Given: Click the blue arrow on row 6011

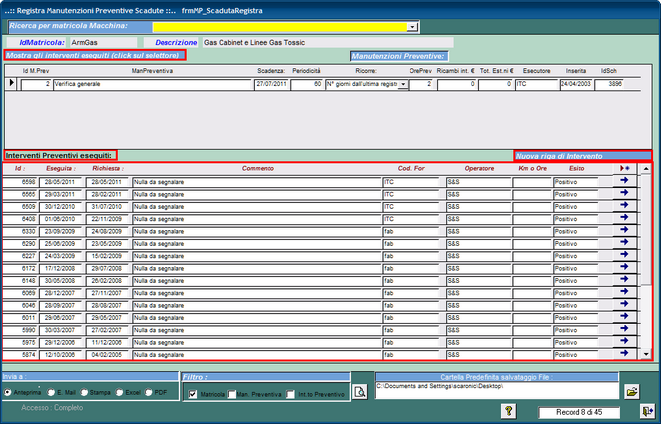Looking at the screenshot, I should (624, 316).
